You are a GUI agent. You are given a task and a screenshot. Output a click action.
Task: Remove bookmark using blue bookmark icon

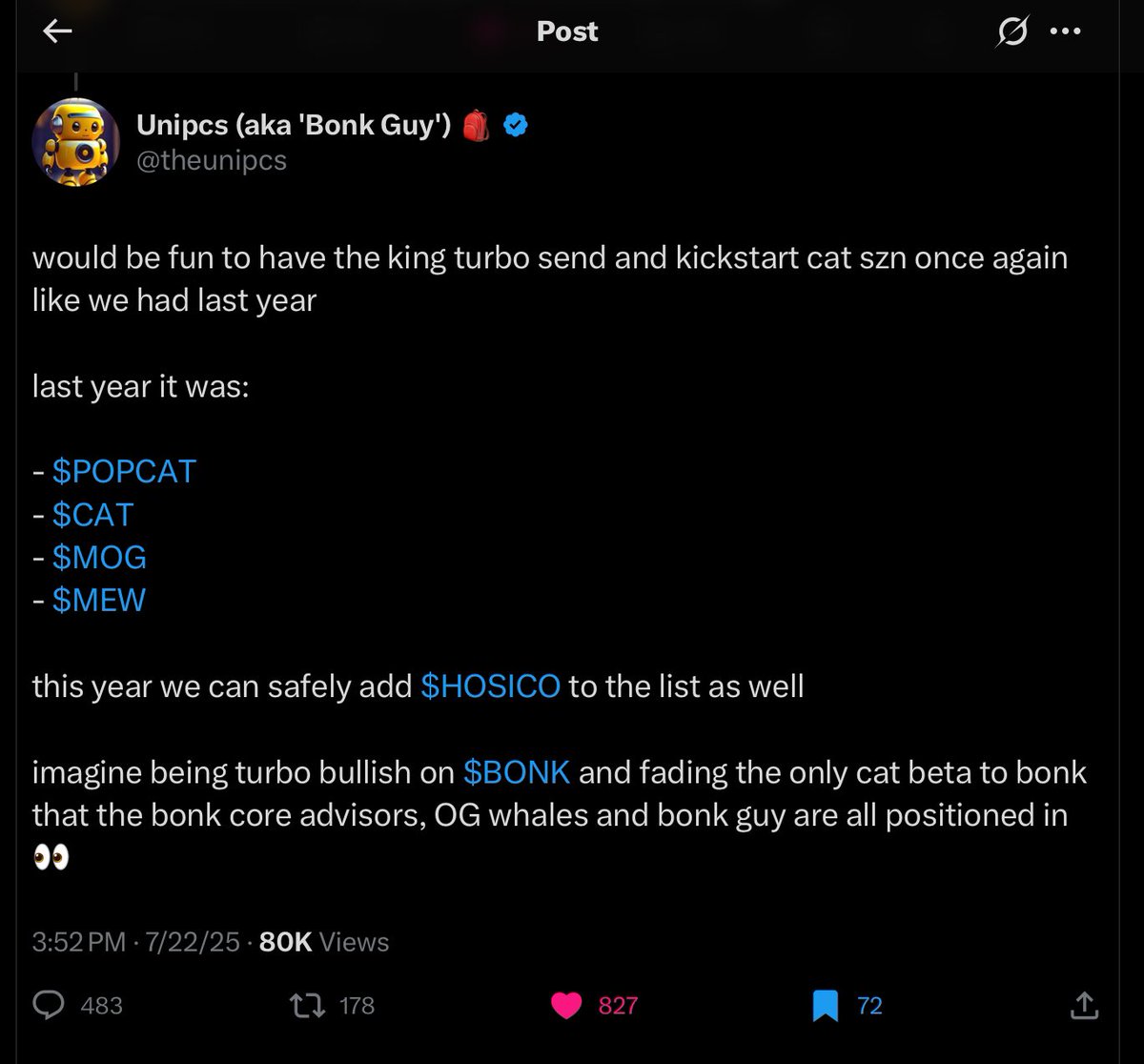click(825, 1005)
